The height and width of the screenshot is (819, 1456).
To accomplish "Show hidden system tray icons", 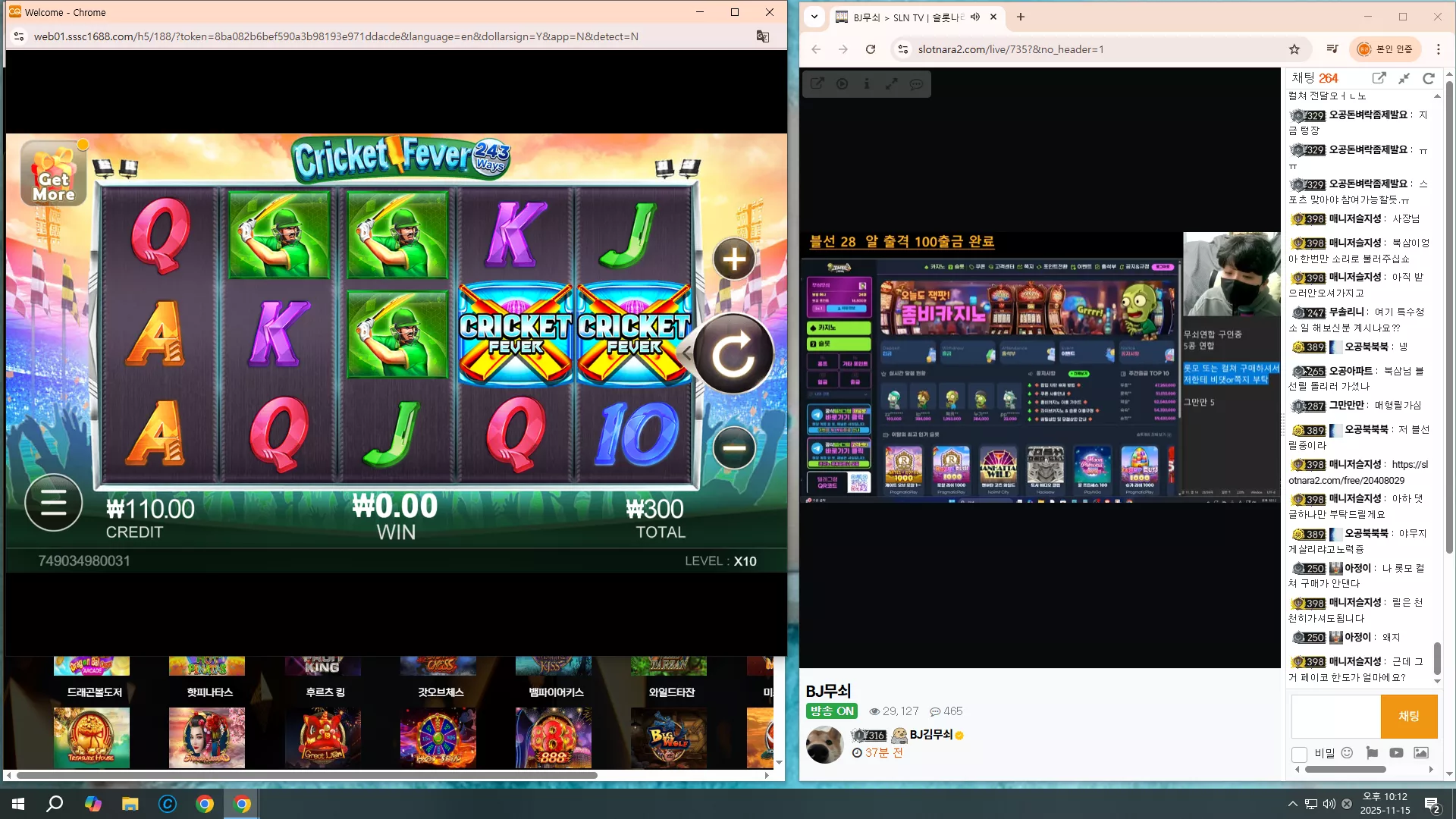I will [x=1292, y=804].
